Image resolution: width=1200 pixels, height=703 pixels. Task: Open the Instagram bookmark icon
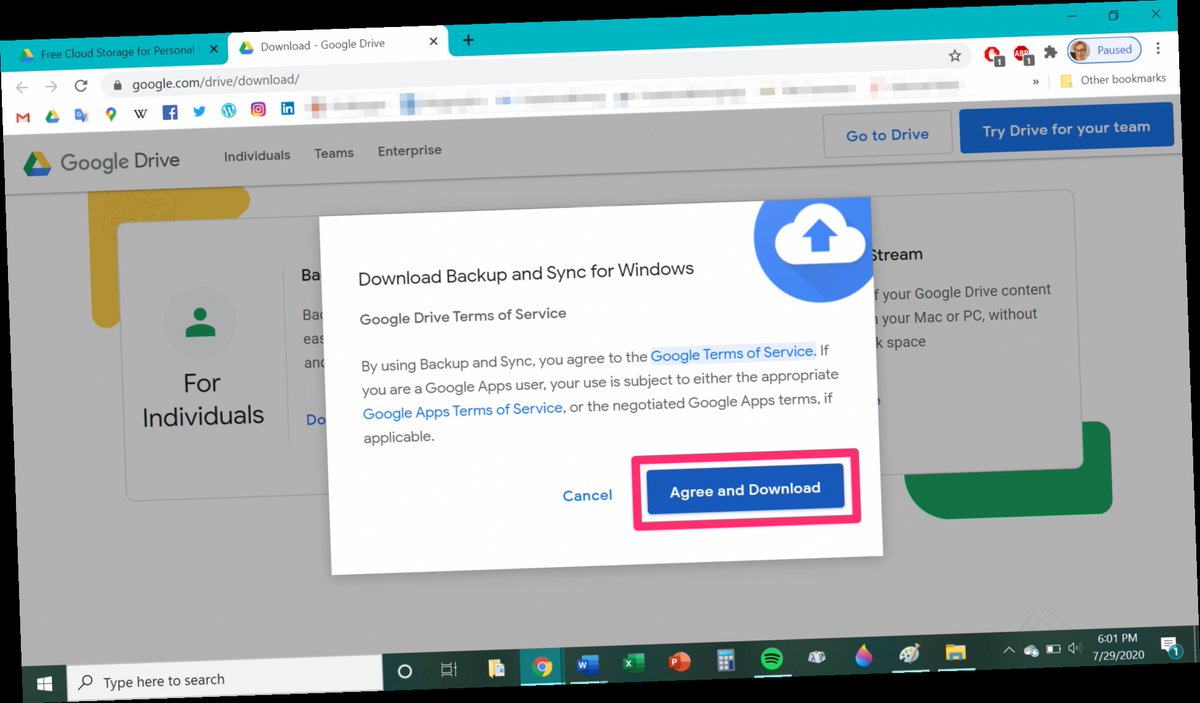point(258,109)
